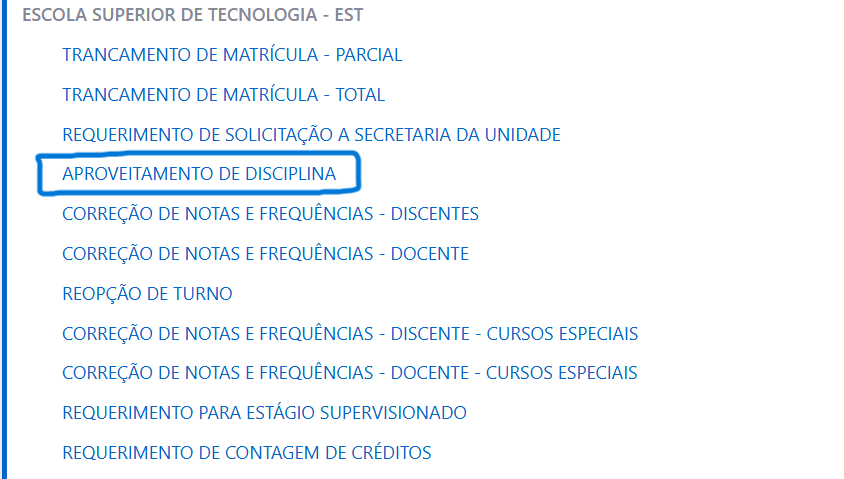
Task: Open Requerimento de Contagem de Créditos
Action: 246,452
